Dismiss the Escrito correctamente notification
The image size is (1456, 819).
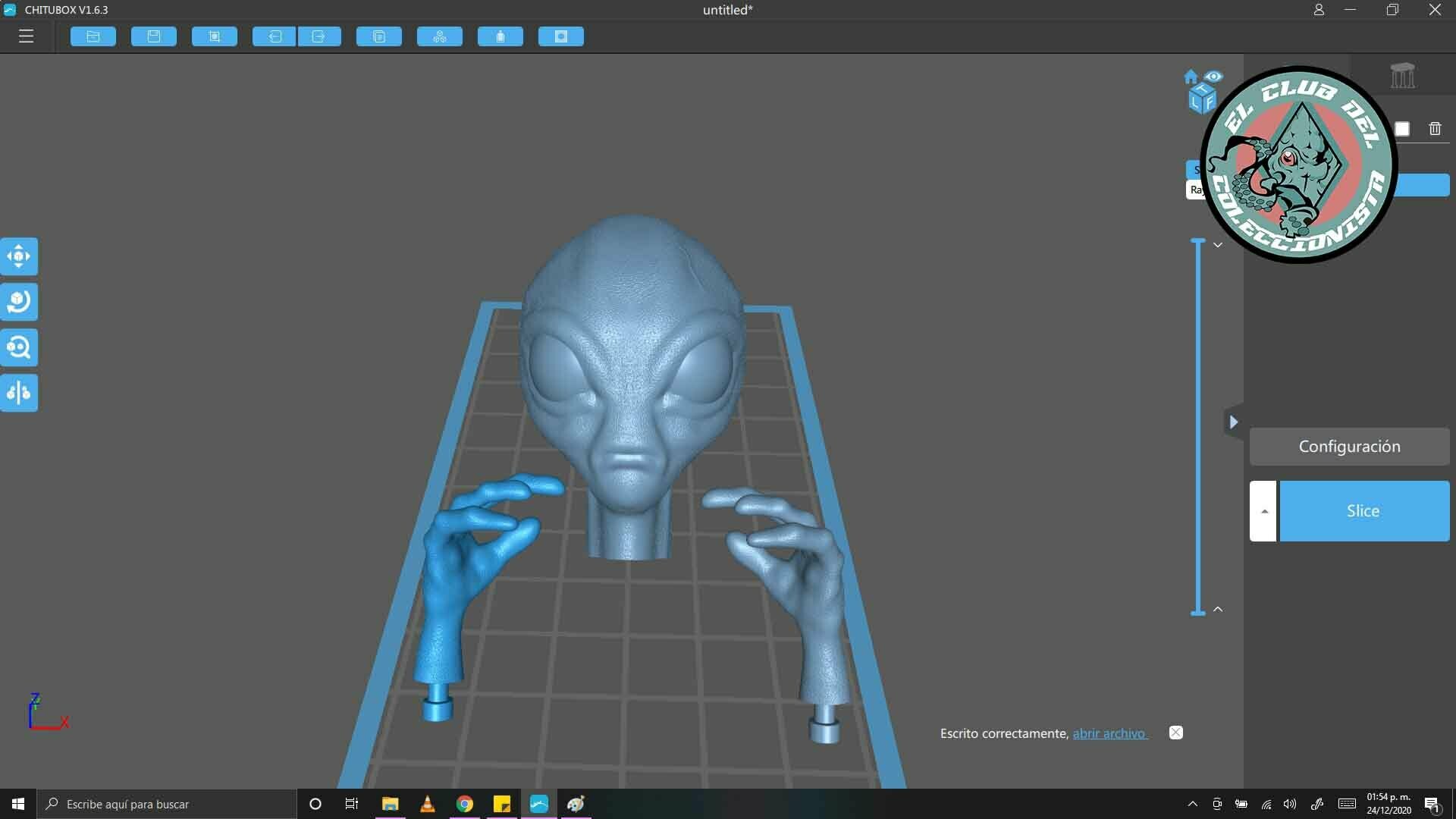[x=1176, y=733]
